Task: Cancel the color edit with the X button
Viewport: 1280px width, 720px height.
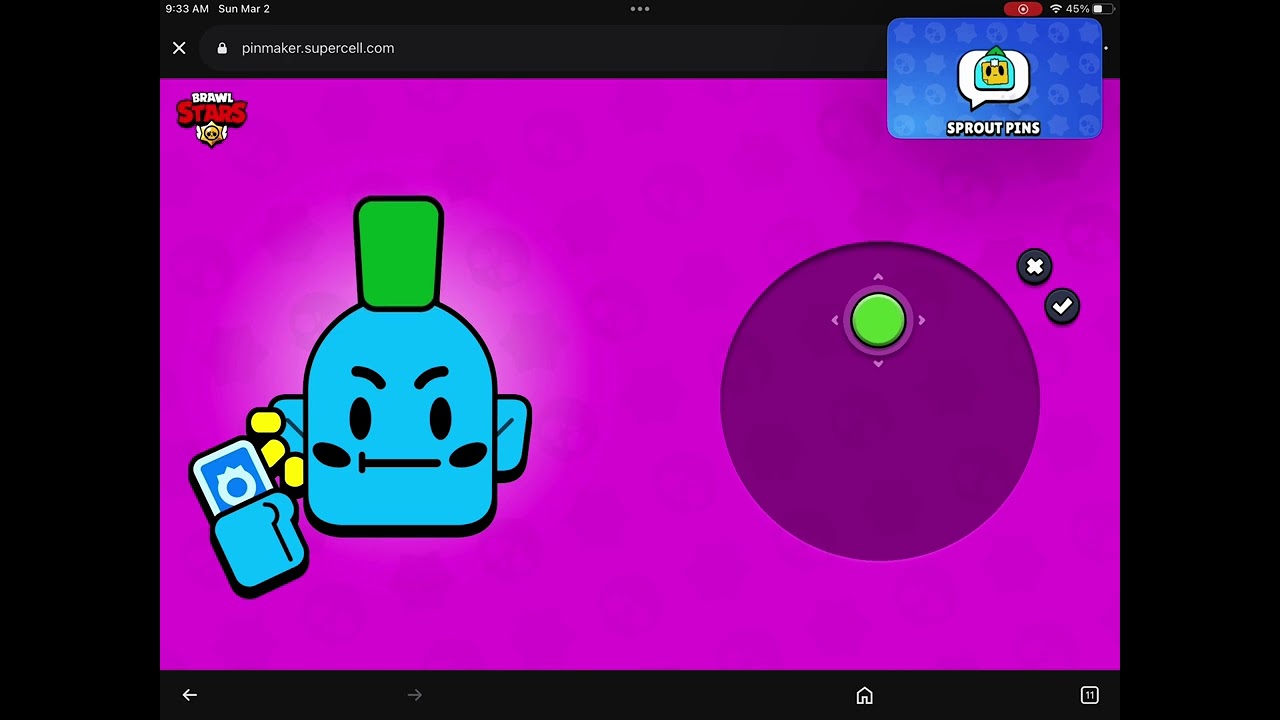Action: pyautogui.click(x=1034, y=267)
